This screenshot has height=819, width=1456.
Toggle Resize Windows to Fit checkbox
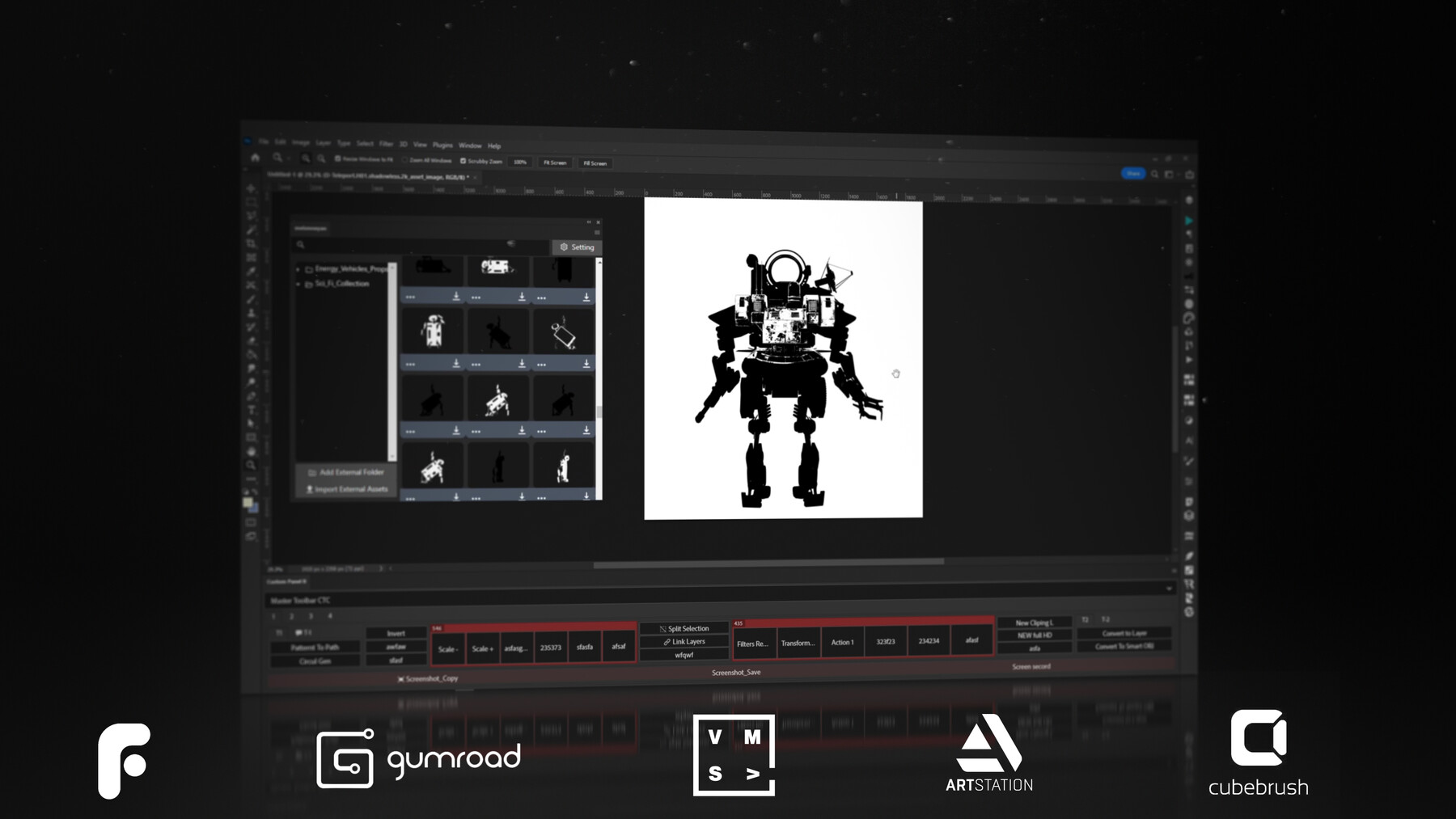[x=337, y=159]
